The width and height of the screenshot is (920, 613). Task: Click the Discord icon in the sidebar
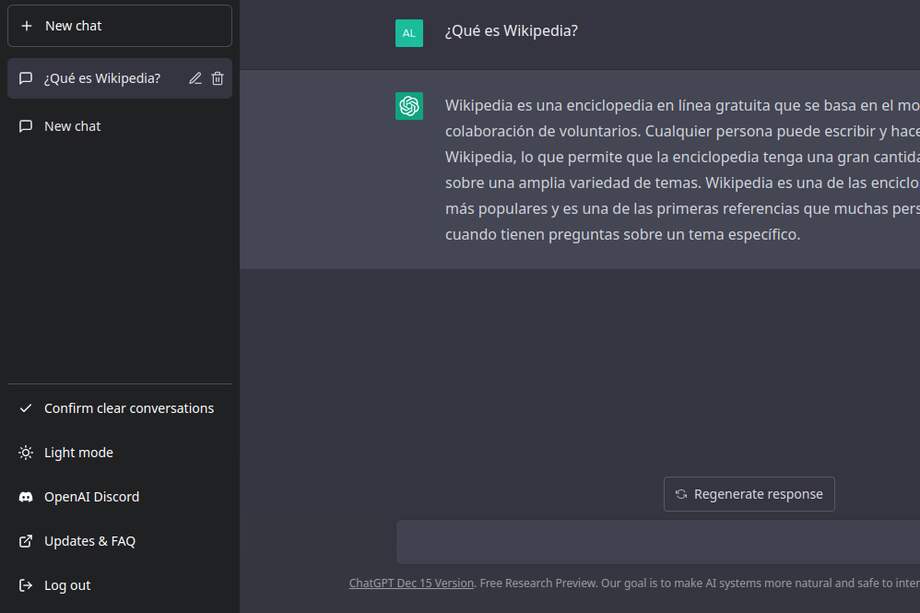coord(24,497)
